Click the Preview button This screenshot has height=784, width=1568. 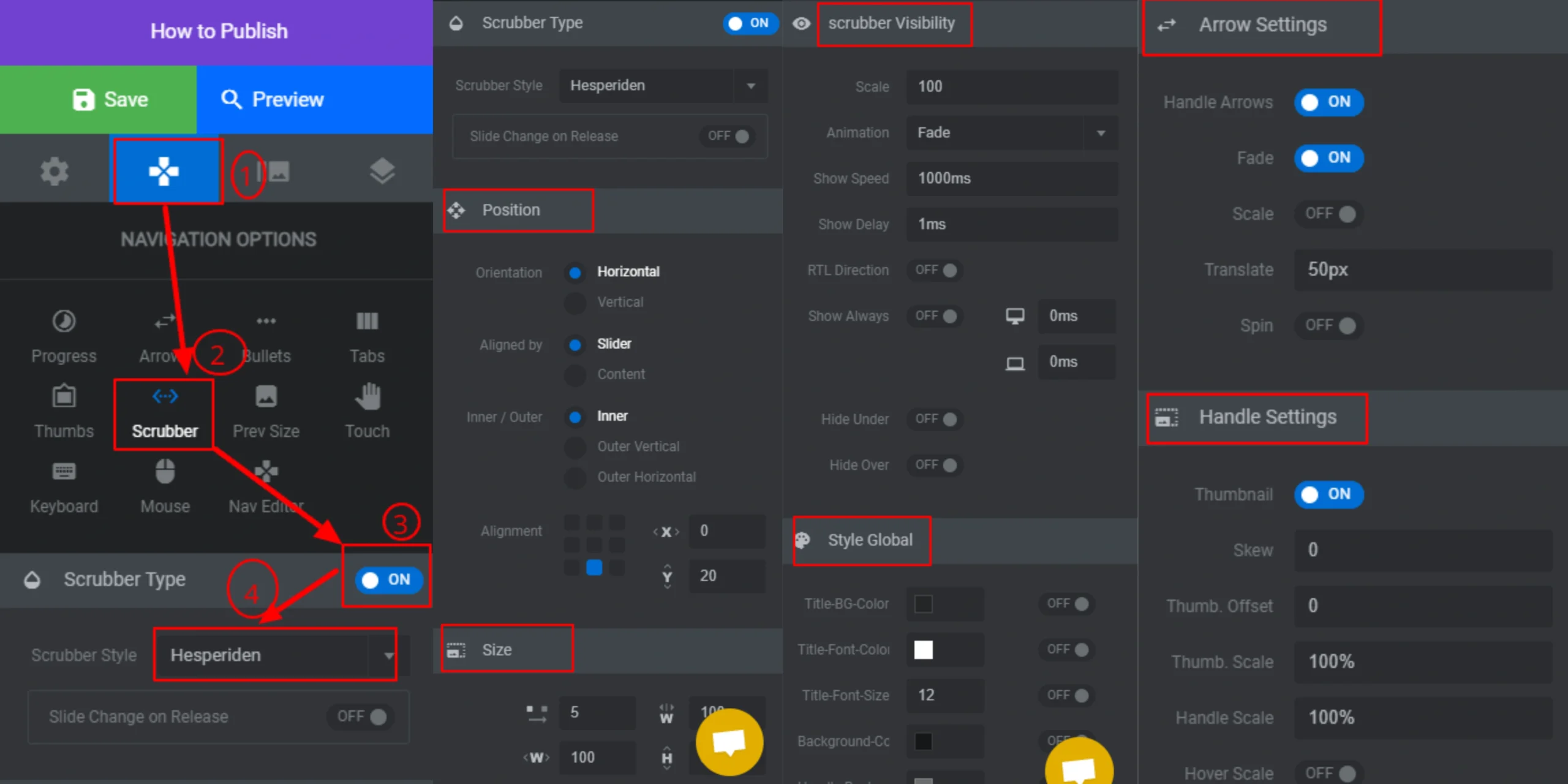point(315,99)
